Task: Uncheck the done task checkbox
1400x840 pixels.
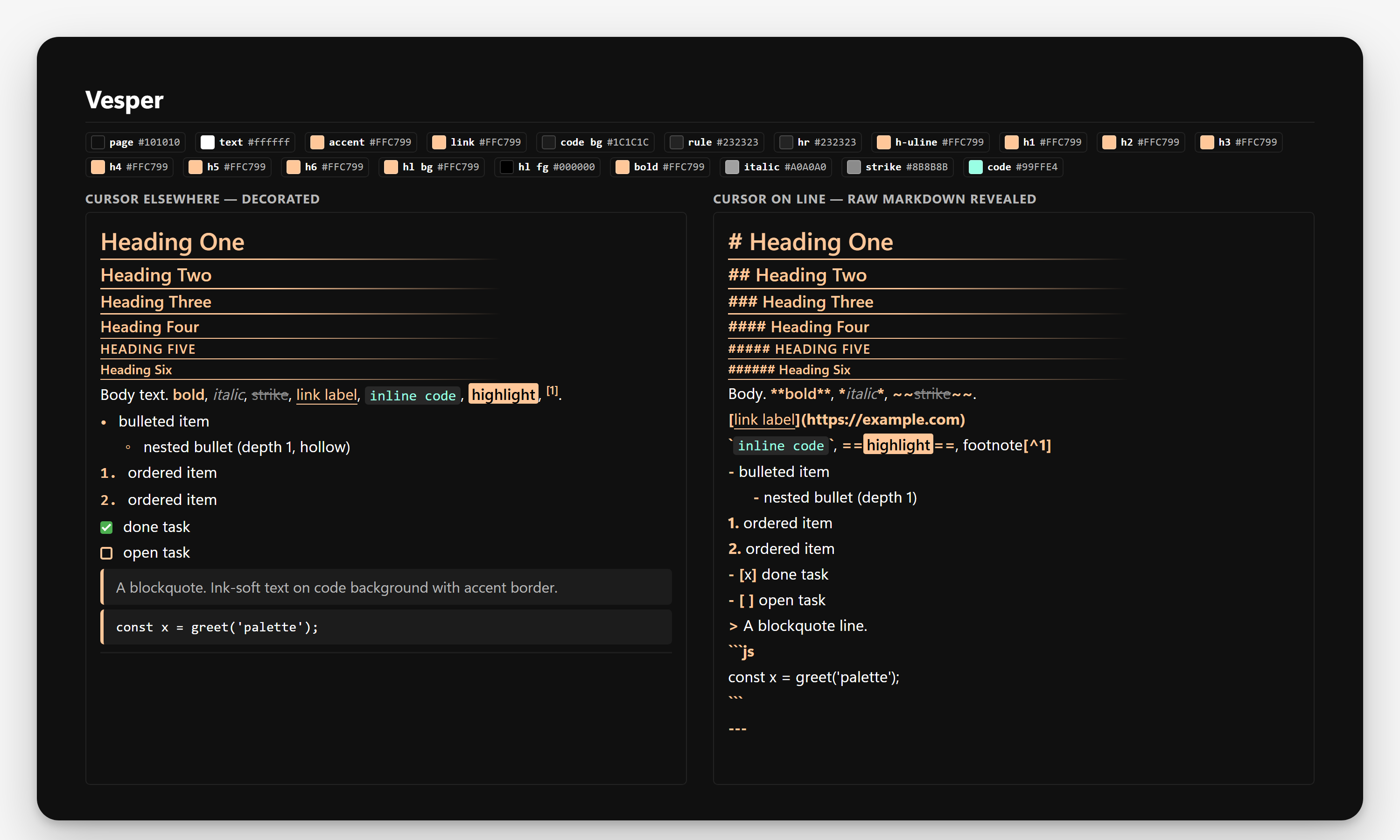Action: tap(106, 527)
